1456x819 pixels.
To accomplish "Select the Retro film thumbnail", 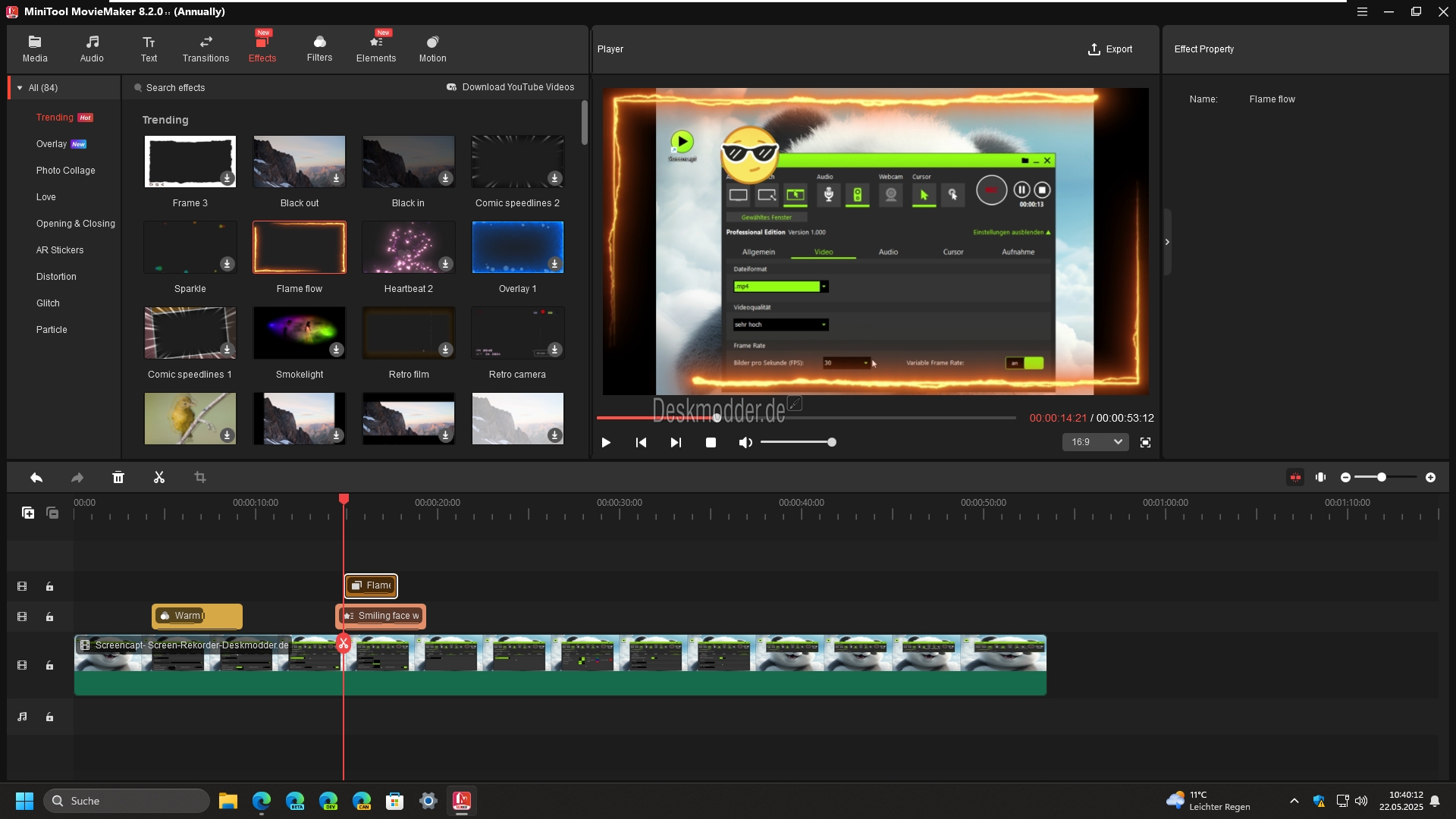I will tap(409, 333).
